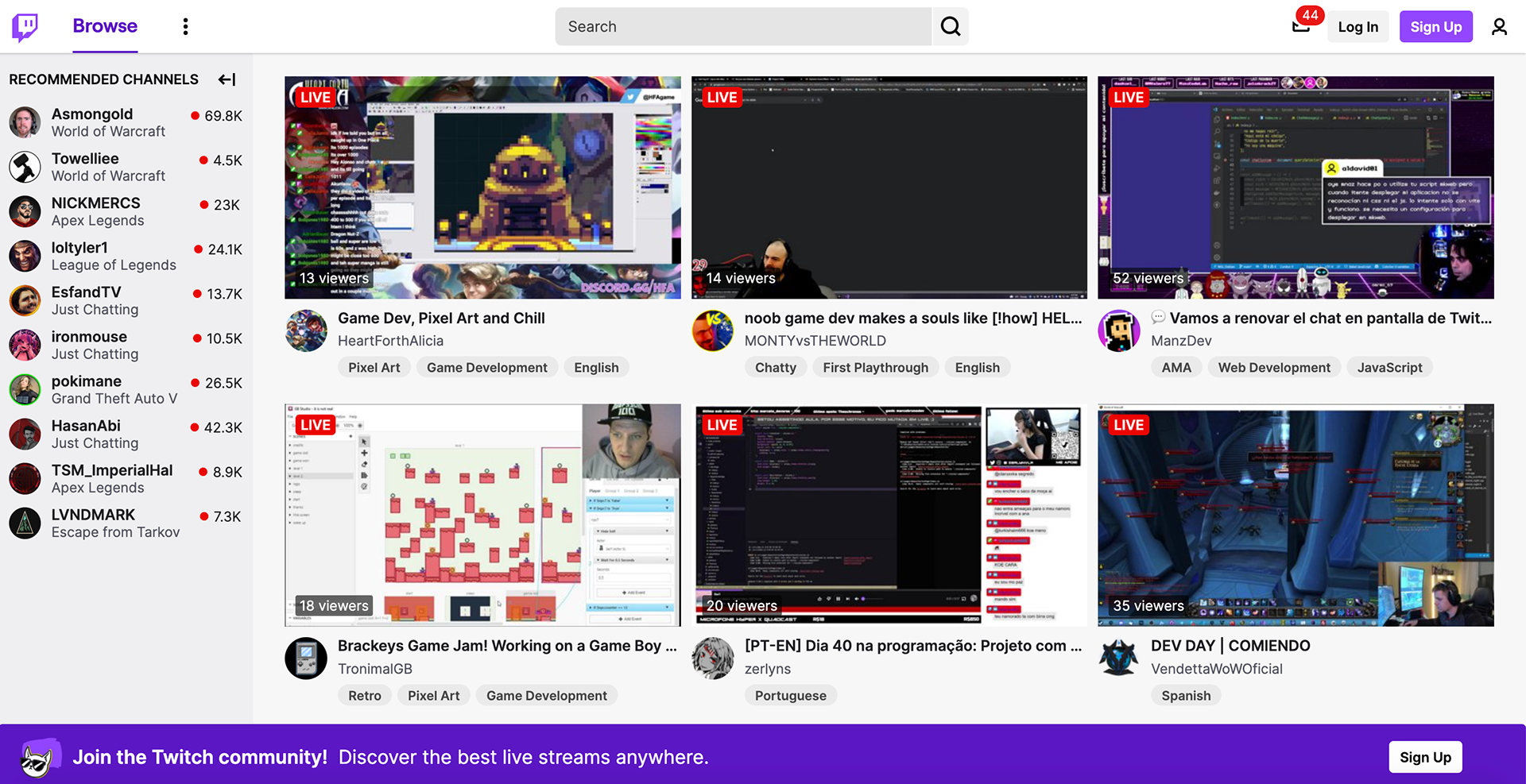Image resolution: width=1526 pixels, height=784 pixels.
Task: Click the magnifying glass search button
Action: click(x=951, y=26)
